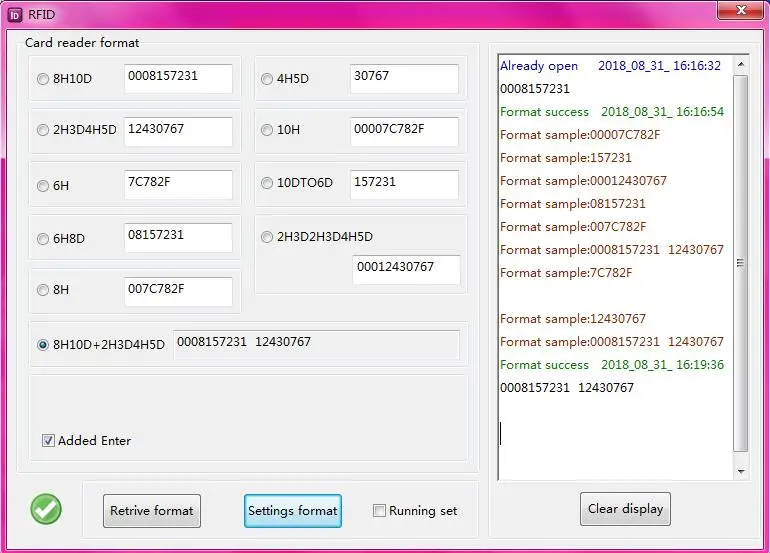Viewport: 770px width, 553px height.
Task: Click the log panel scrollbar thumb
Action: [x=741, y=263]
